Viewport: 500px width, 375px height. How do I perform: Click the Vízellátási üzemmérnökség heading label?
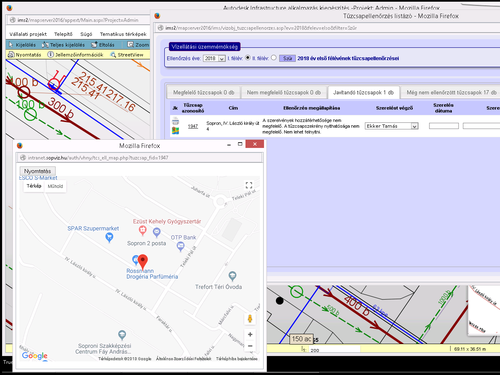(204, 47)
